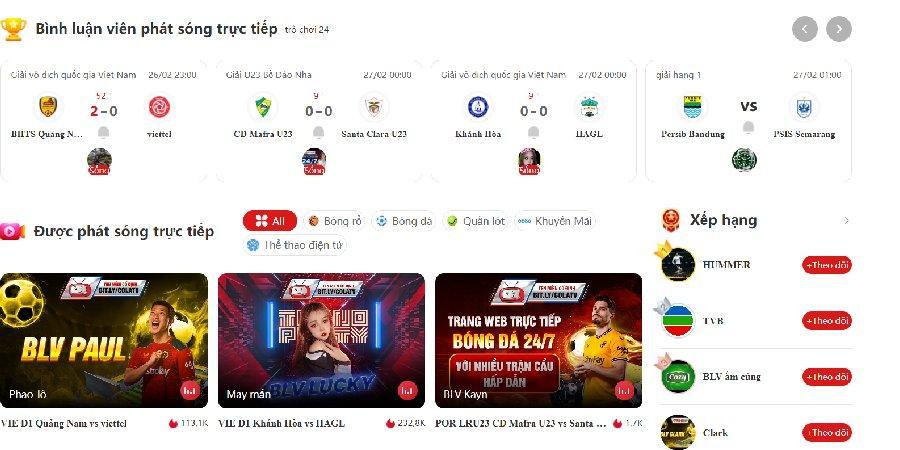Click the live stats icon on BLV Paul thumbnail
The image size is (900, 450).
pos(190,390)
